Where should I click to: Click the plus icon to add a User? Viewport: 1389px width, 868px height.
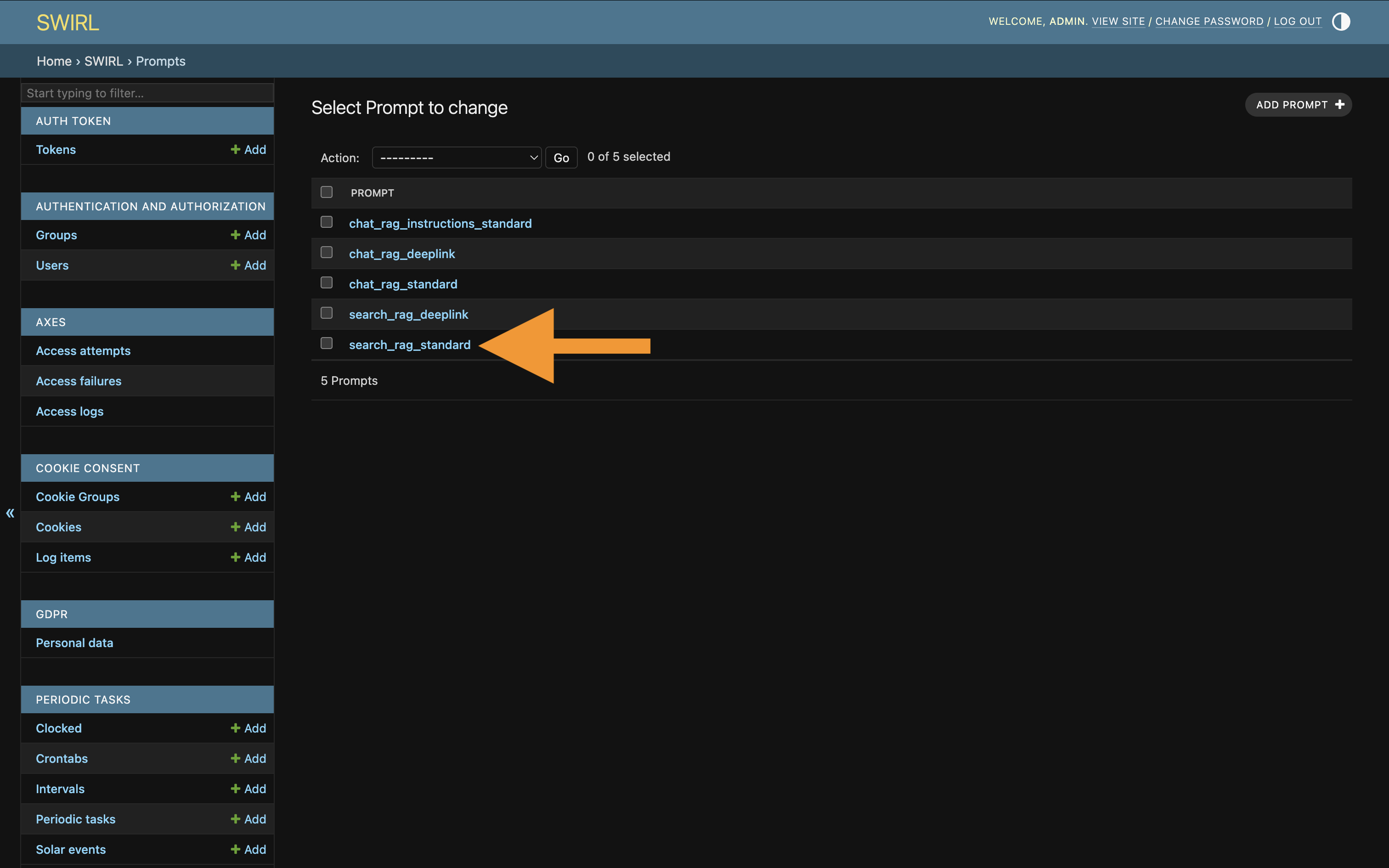pos(237,265)
